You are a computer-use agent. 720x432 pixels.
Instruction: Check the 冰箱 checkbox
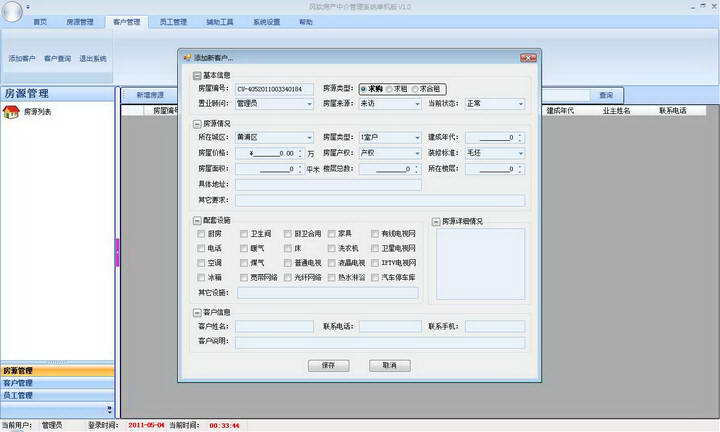tap(201, 277)
